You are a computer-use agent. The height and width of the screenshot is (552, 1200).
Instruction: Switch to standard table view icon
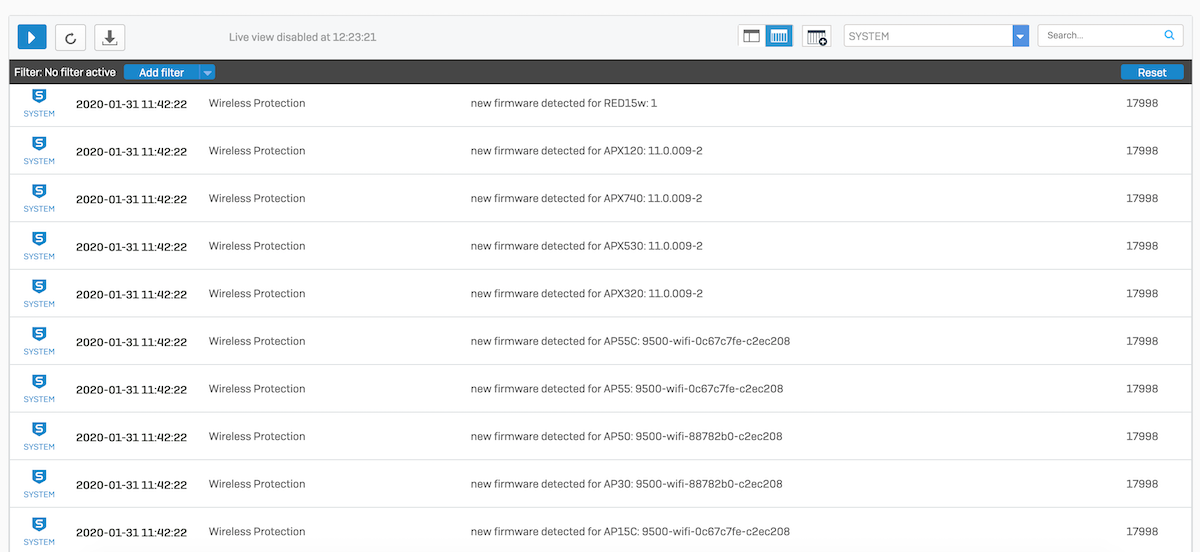pyautogui.click(x=751, y=36)
